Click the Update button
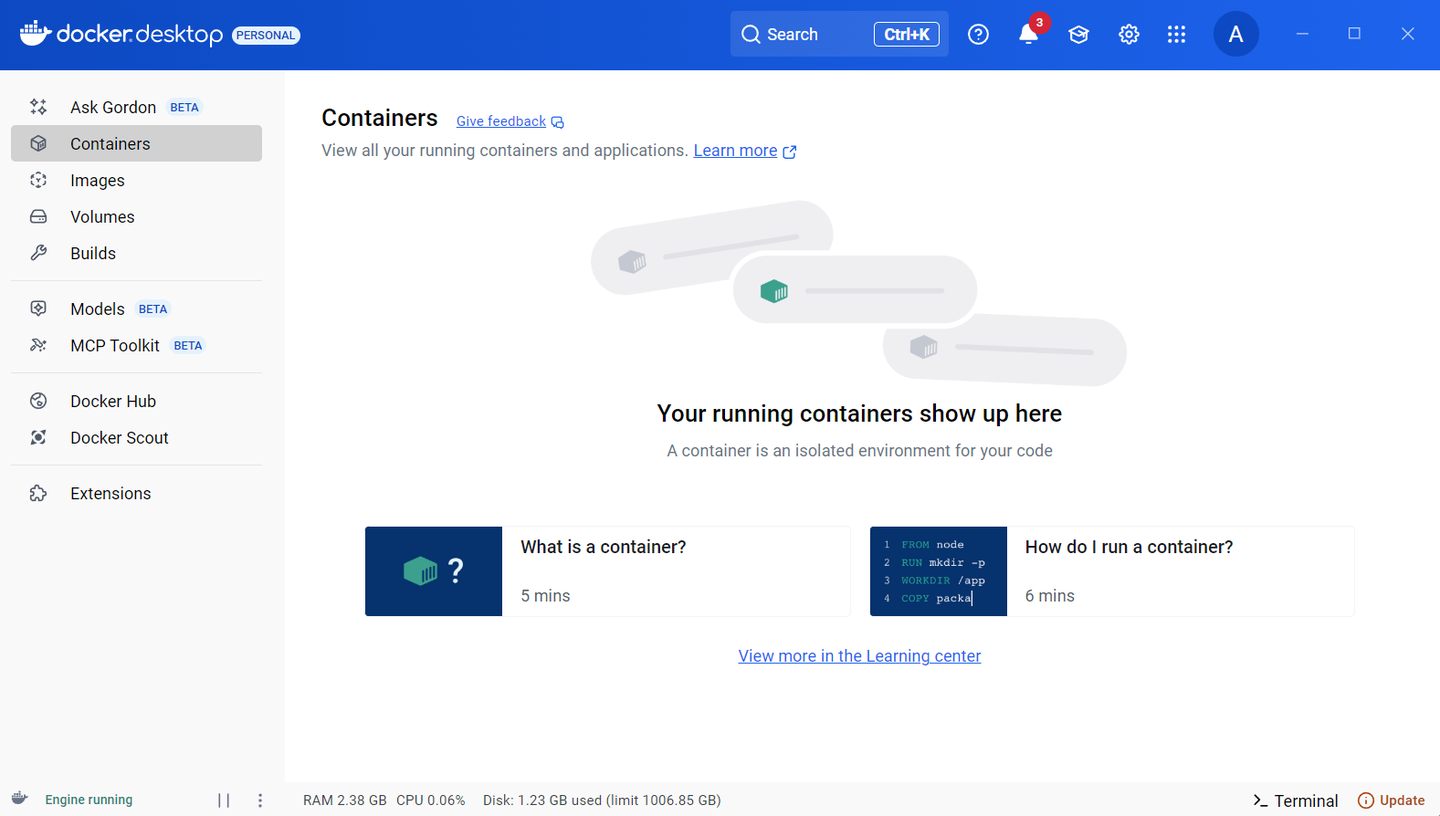The height and width of the screenshot is (816, 1440). click(1391, 800)
